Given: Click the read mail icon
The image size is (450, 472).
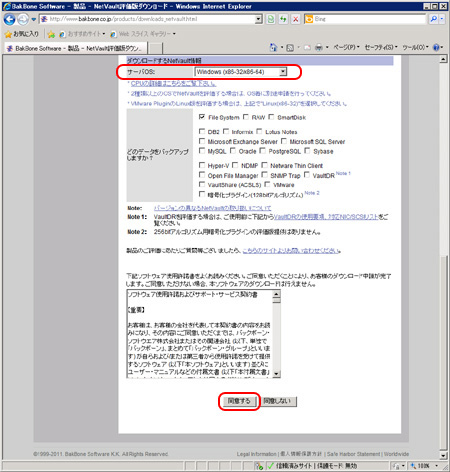Looking at the screenshot, I should 307,48.
